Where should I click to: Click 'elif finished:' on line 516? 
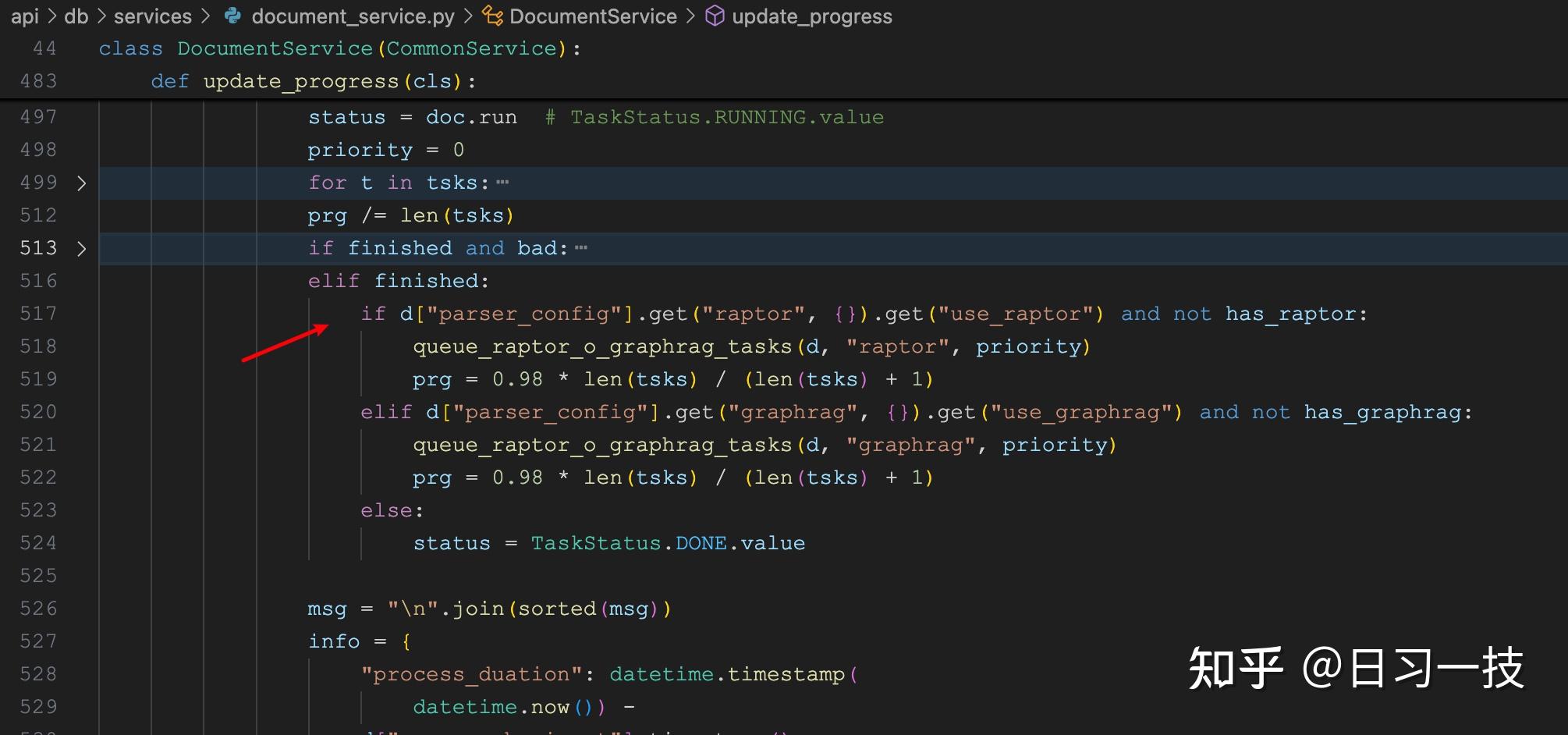399,281
